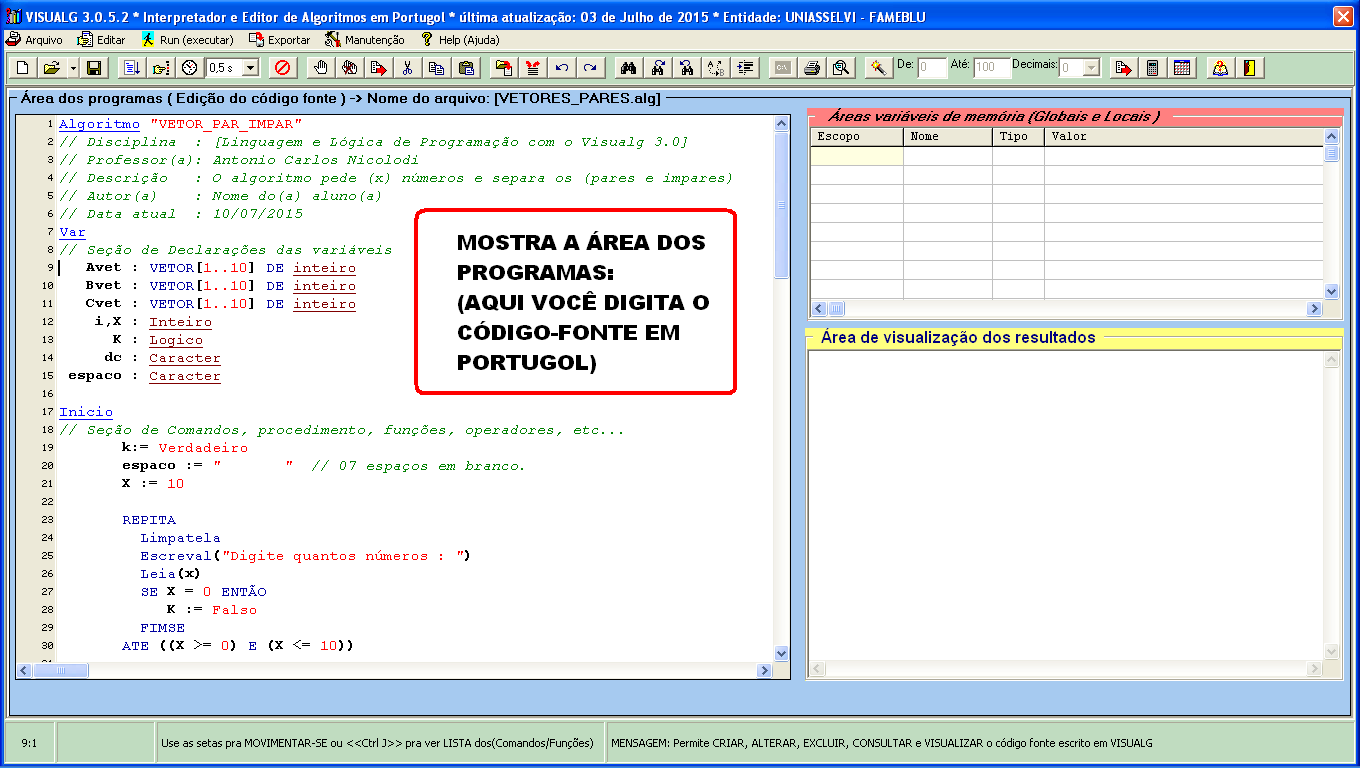Click the De: value input field

coord(930,68)
